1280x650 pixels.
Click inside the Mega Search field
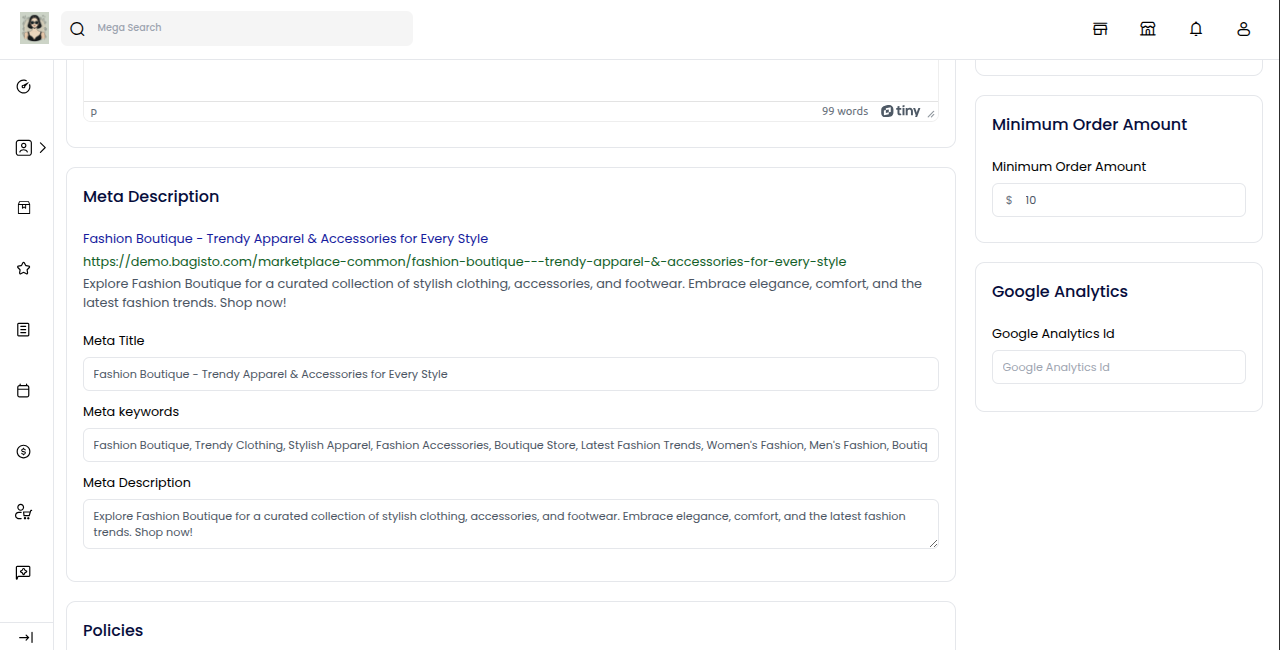click(x=237, y=28)
